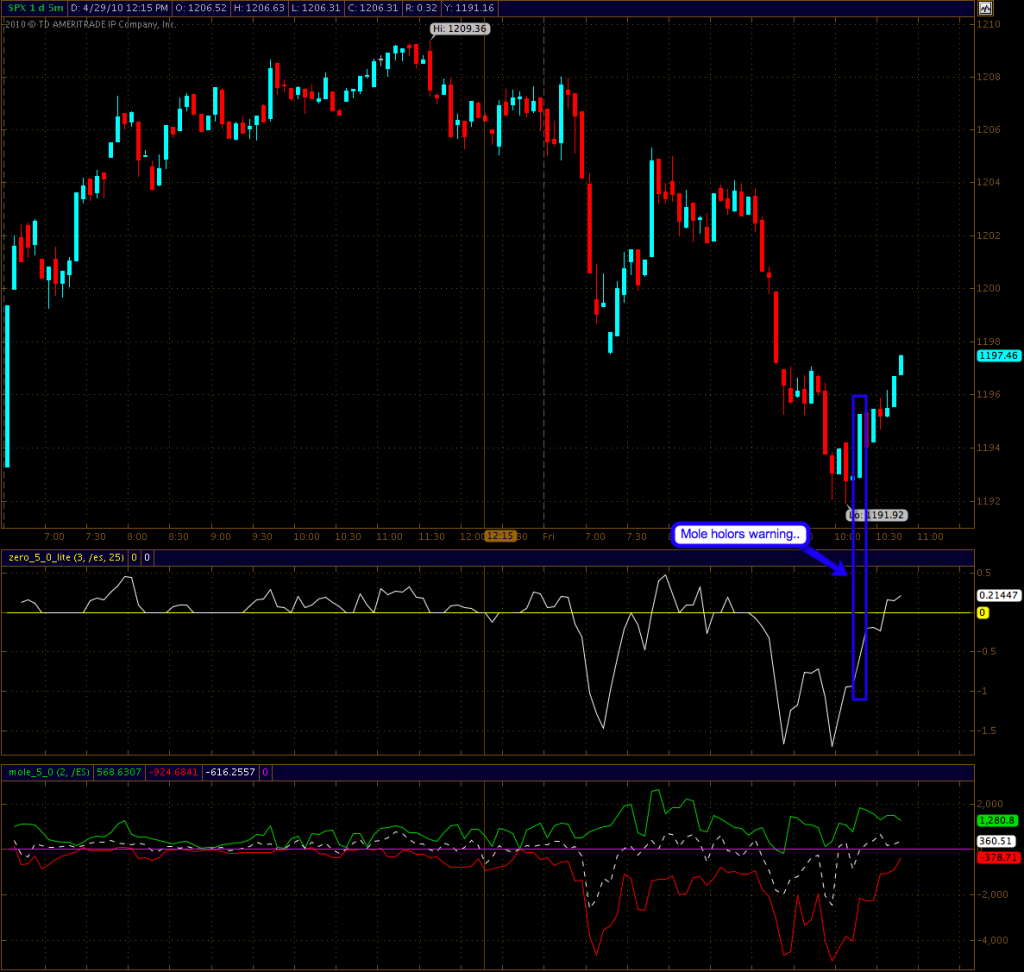This screenshot has height=972, width=1024.
Task: Click the chart settings icon at top right
Action: (x=985, y=8)
